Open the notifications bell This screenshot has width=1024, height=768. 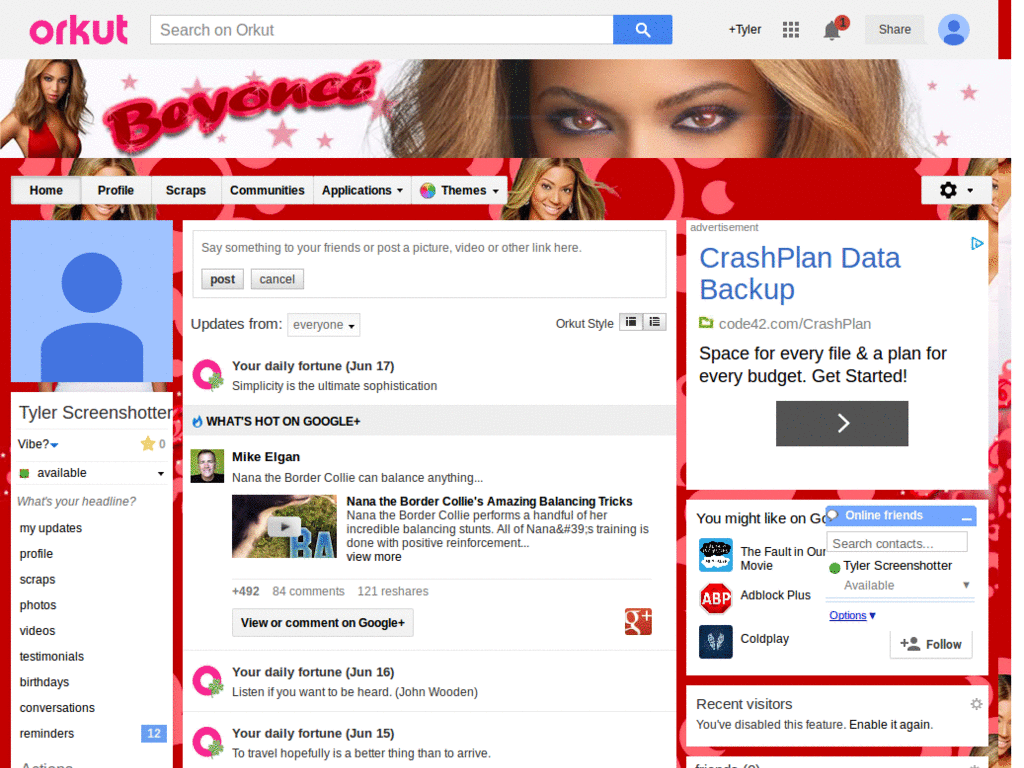click(832, 30)
